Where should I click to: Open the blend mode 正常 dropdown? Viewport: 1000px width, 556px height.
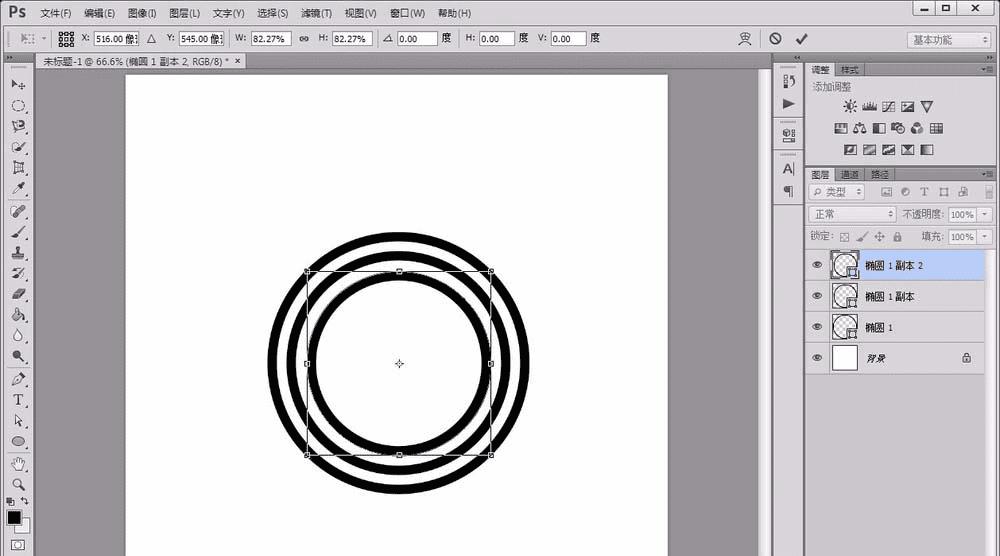(x=852, y=214)
